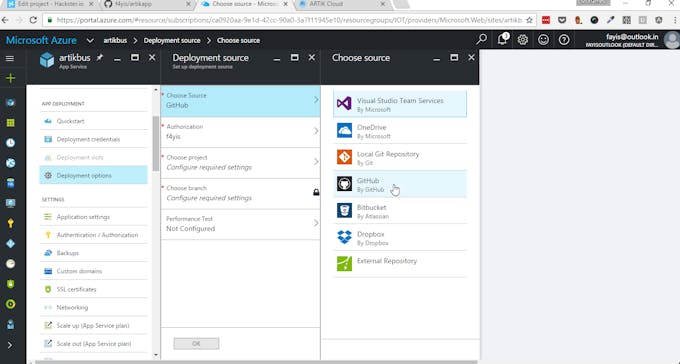This screenshot has height=364, width=680.
Task: Select the Dropbox source icon
Action: point(344,237)
